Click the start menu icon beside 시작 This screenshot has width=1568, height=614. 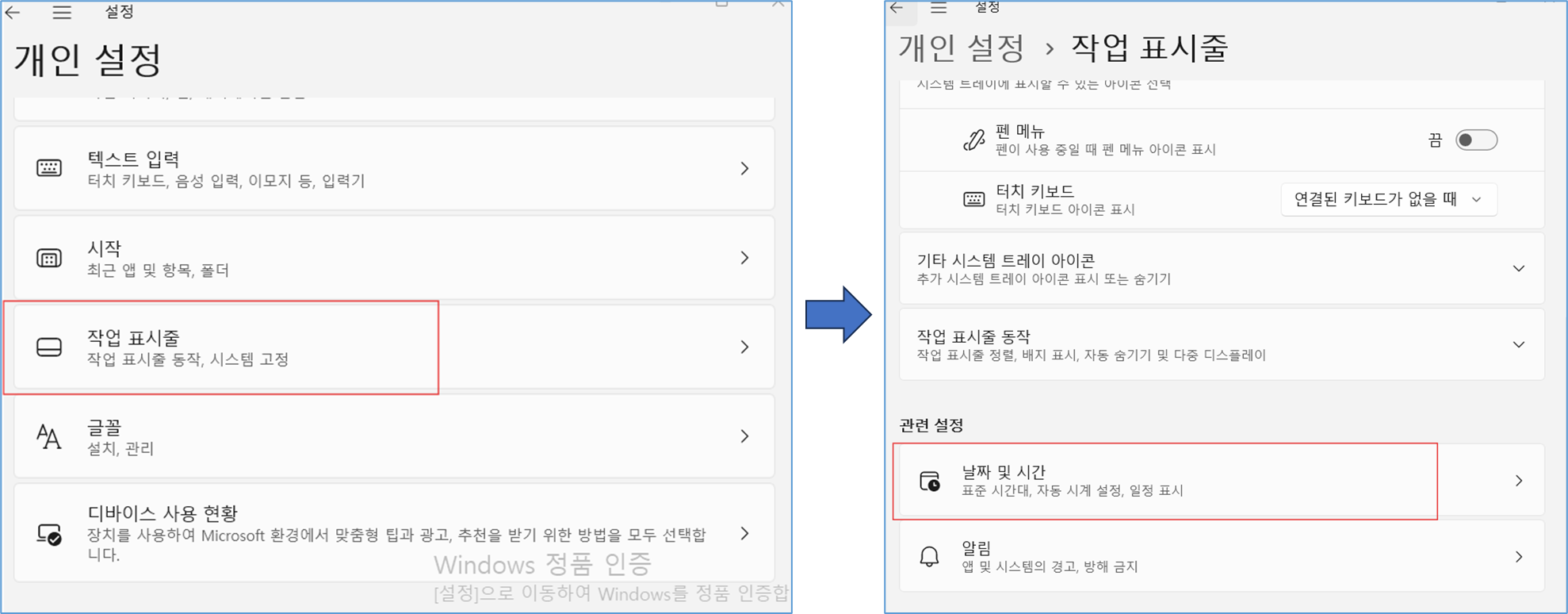tap(49, 258)
